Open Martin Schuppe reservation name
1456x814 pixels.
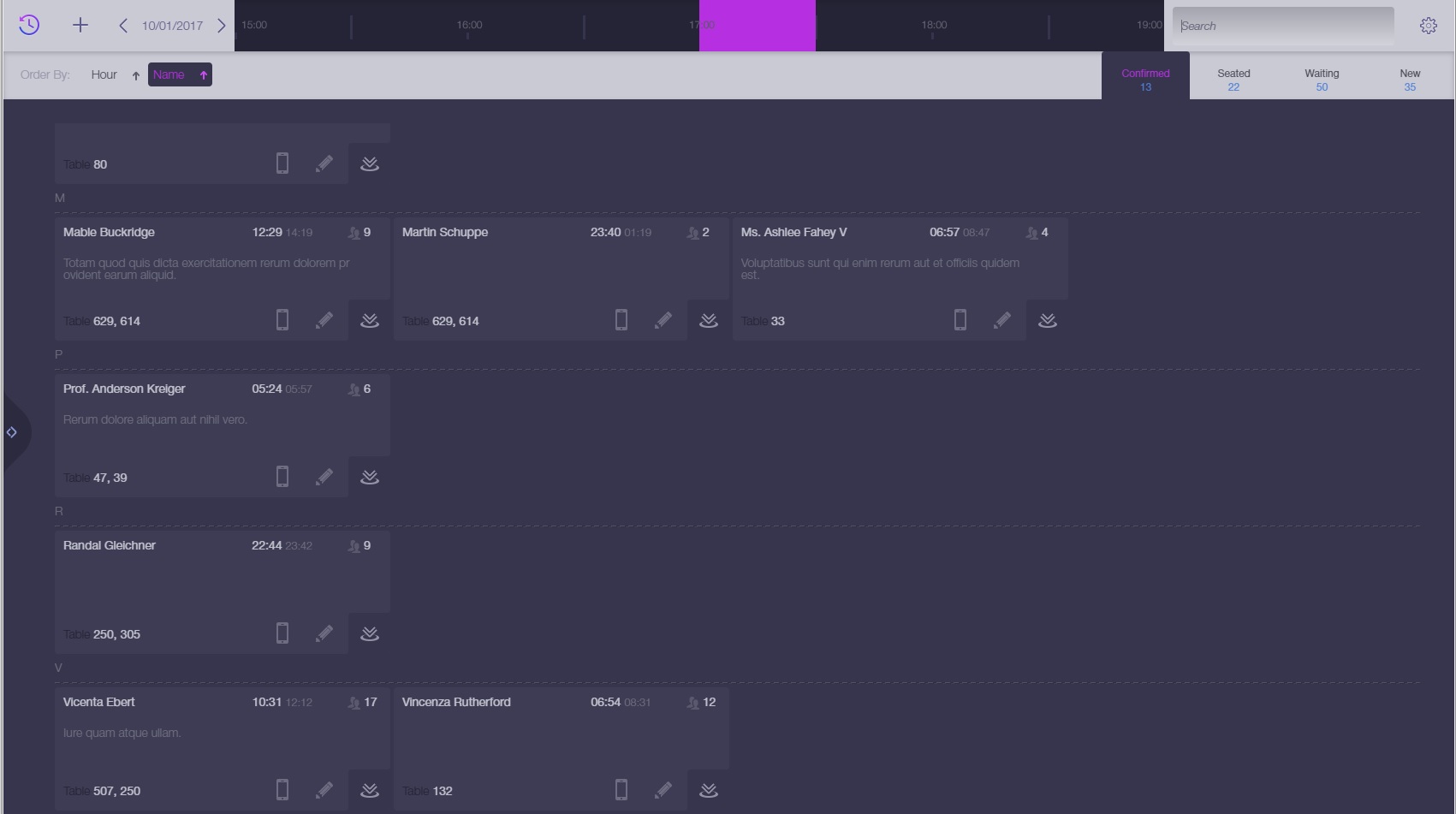pos(445,232)
